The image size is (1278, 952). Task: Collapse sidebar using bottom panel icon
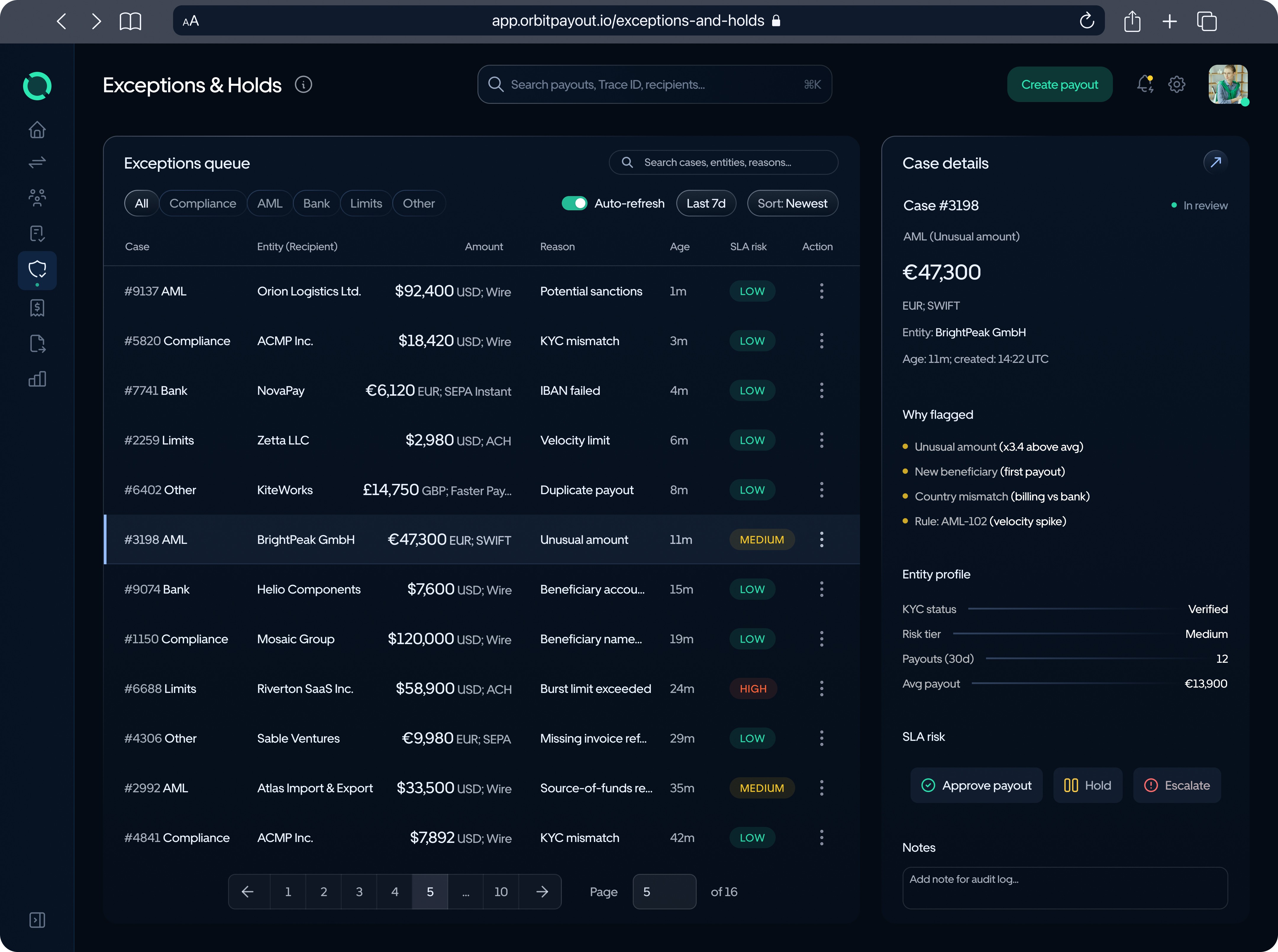coord(37,920)
